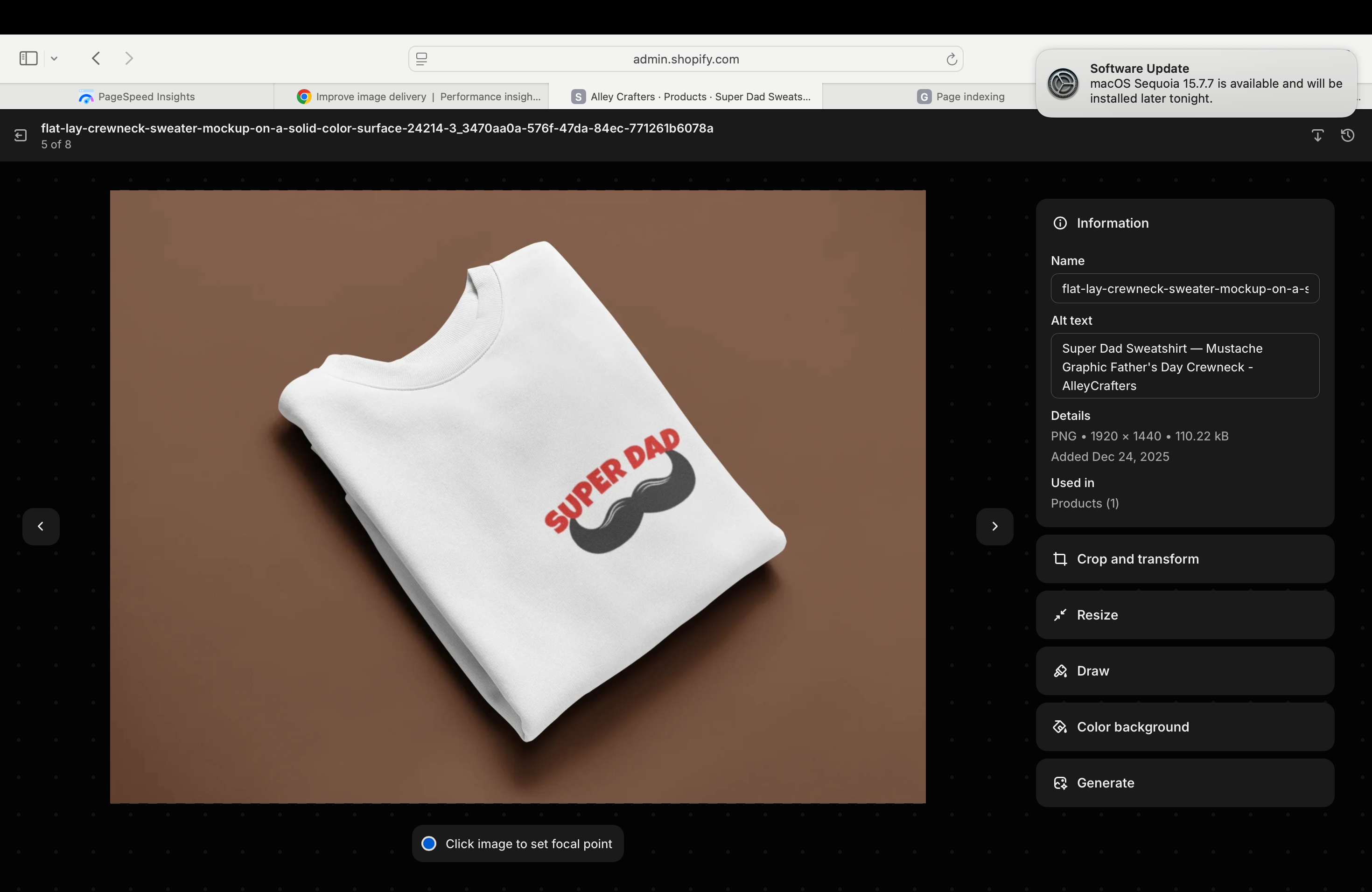The height and width of the screenshot is (892, 1372).
Task: Click the page settings icon in the address bar
Action: 421,59
